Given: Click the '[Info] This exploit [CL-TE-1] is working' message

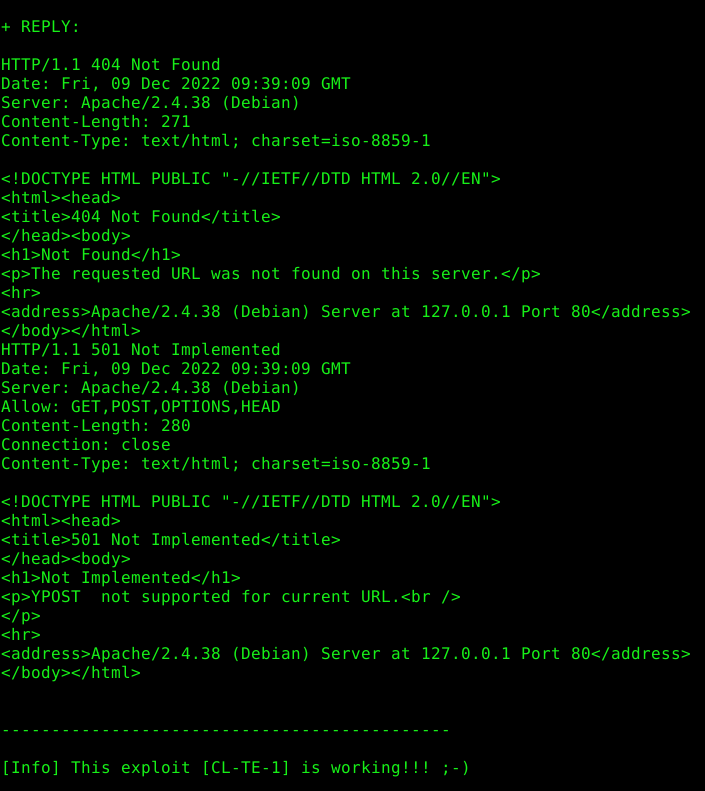Looking at the screenshot, I should click(x=236, y=768).
